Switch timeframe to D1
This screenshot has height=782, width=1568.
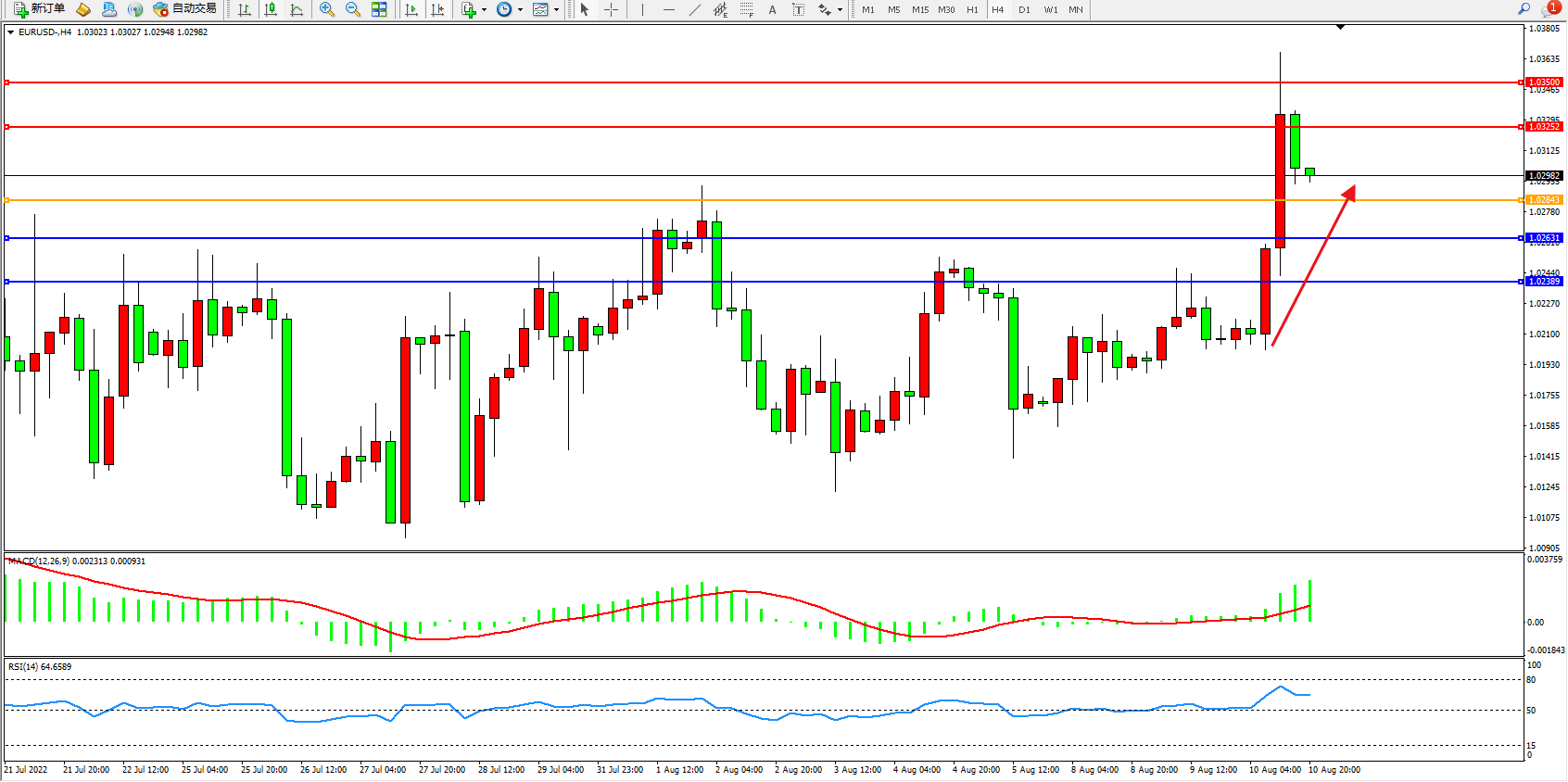point(1024,9)
